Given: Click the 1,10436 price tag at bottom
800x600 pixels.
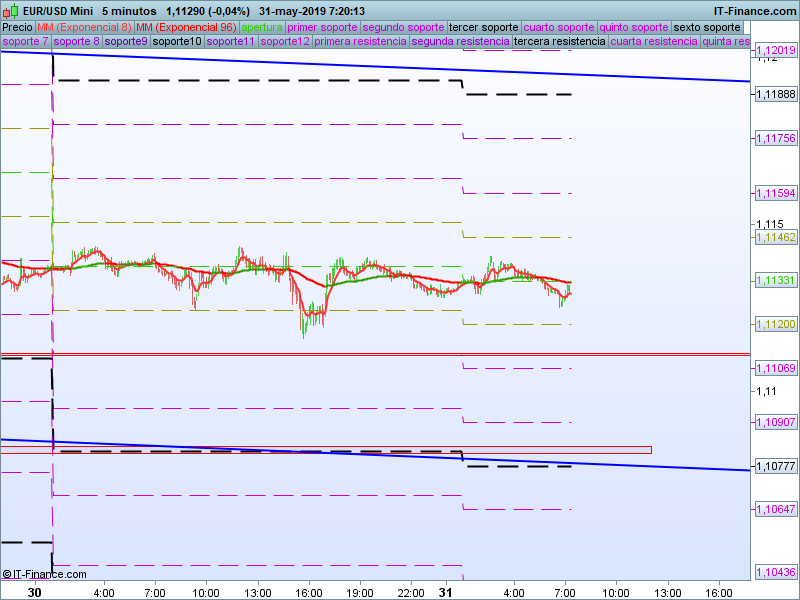Looking at the screenshot, I should coord(775,572).
